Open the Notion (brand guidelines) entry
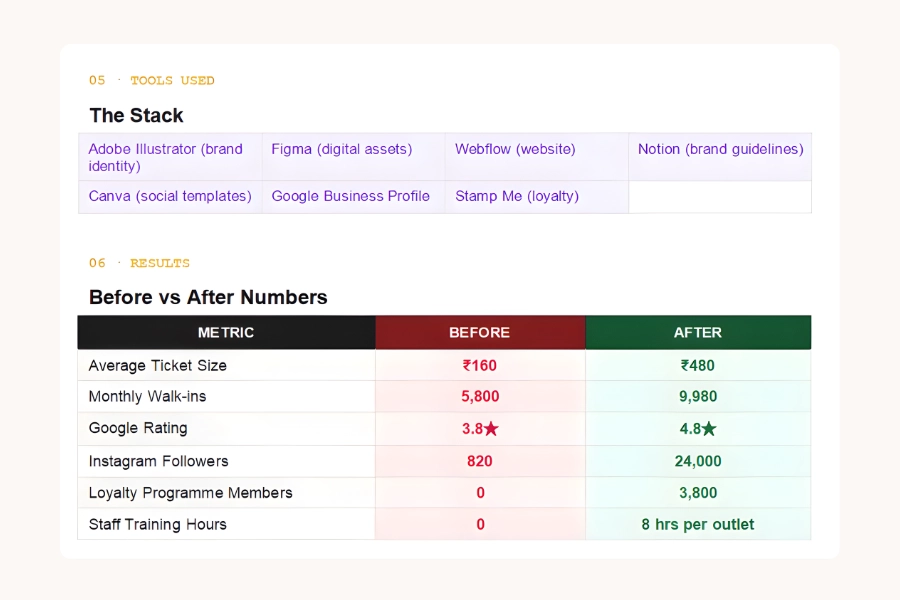Viewport: 900px width, 600px height. point(720,149)
